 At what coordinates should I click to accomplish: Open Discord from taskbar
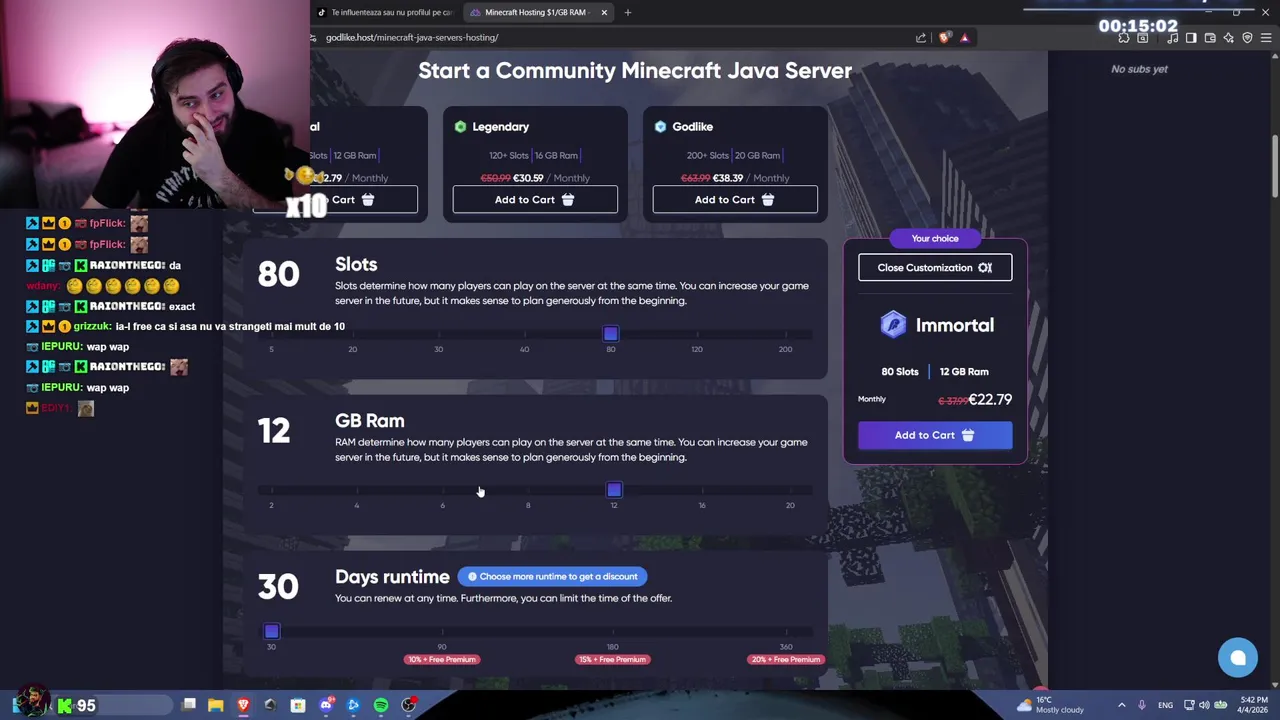(x=326, y=705)
